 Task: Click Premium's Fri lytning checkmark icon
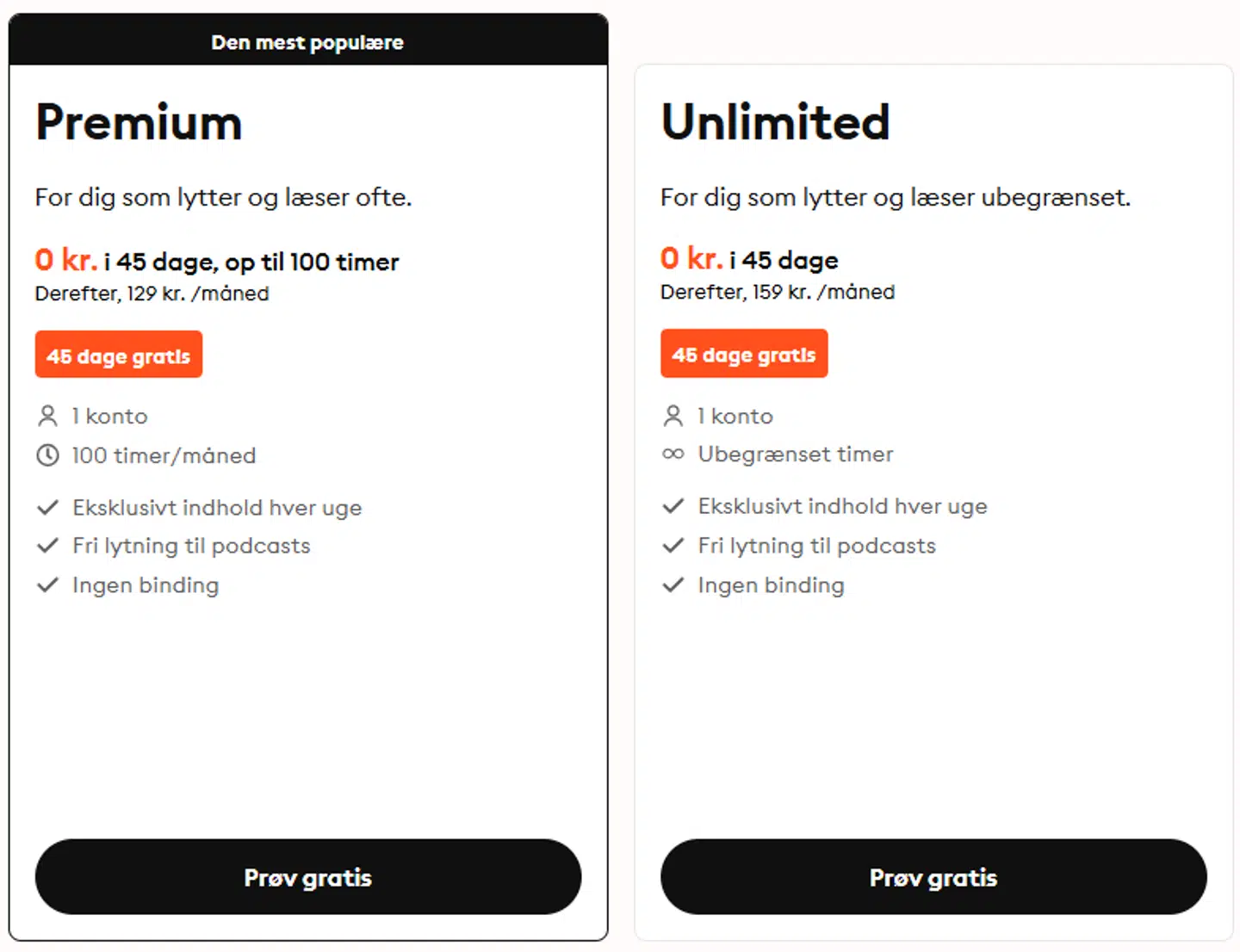(x=47, y=546)
